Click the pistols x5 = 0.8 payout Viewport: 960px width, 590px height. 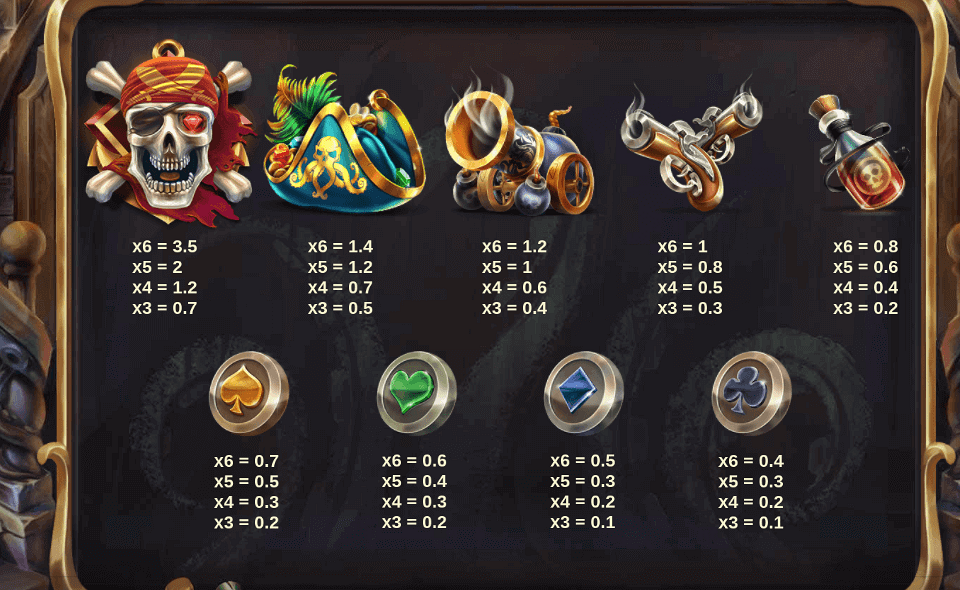click(x=690, y=267)
